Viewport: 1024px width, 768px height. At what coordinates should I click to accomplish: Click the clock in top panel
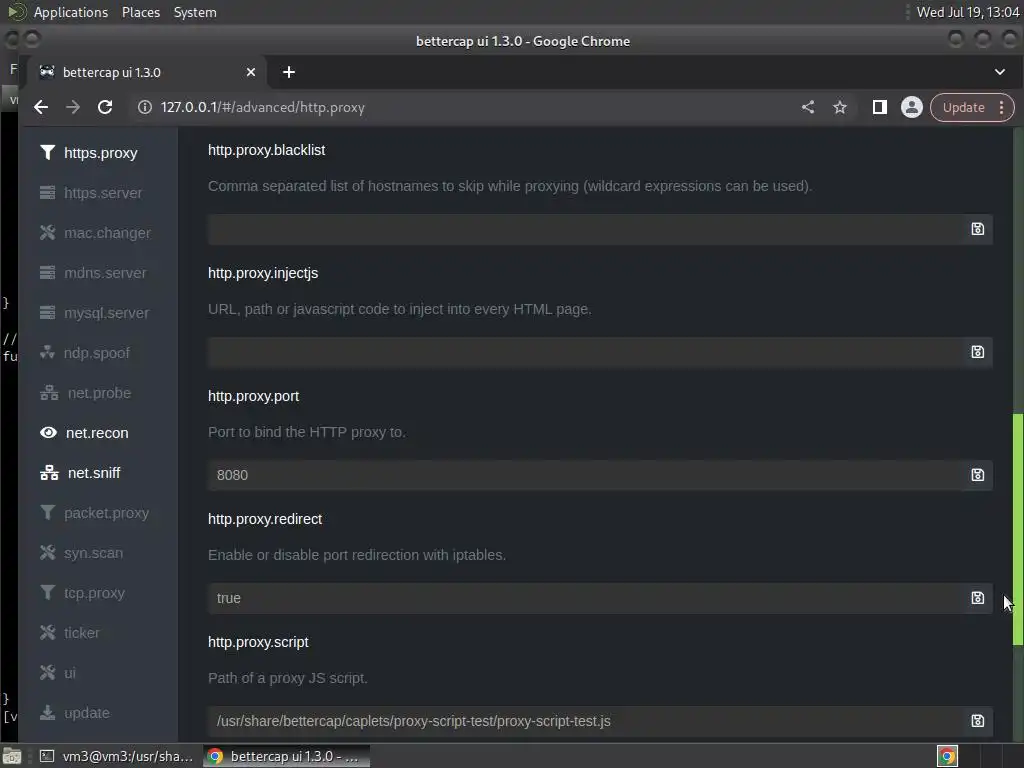[x=968, y=12]
